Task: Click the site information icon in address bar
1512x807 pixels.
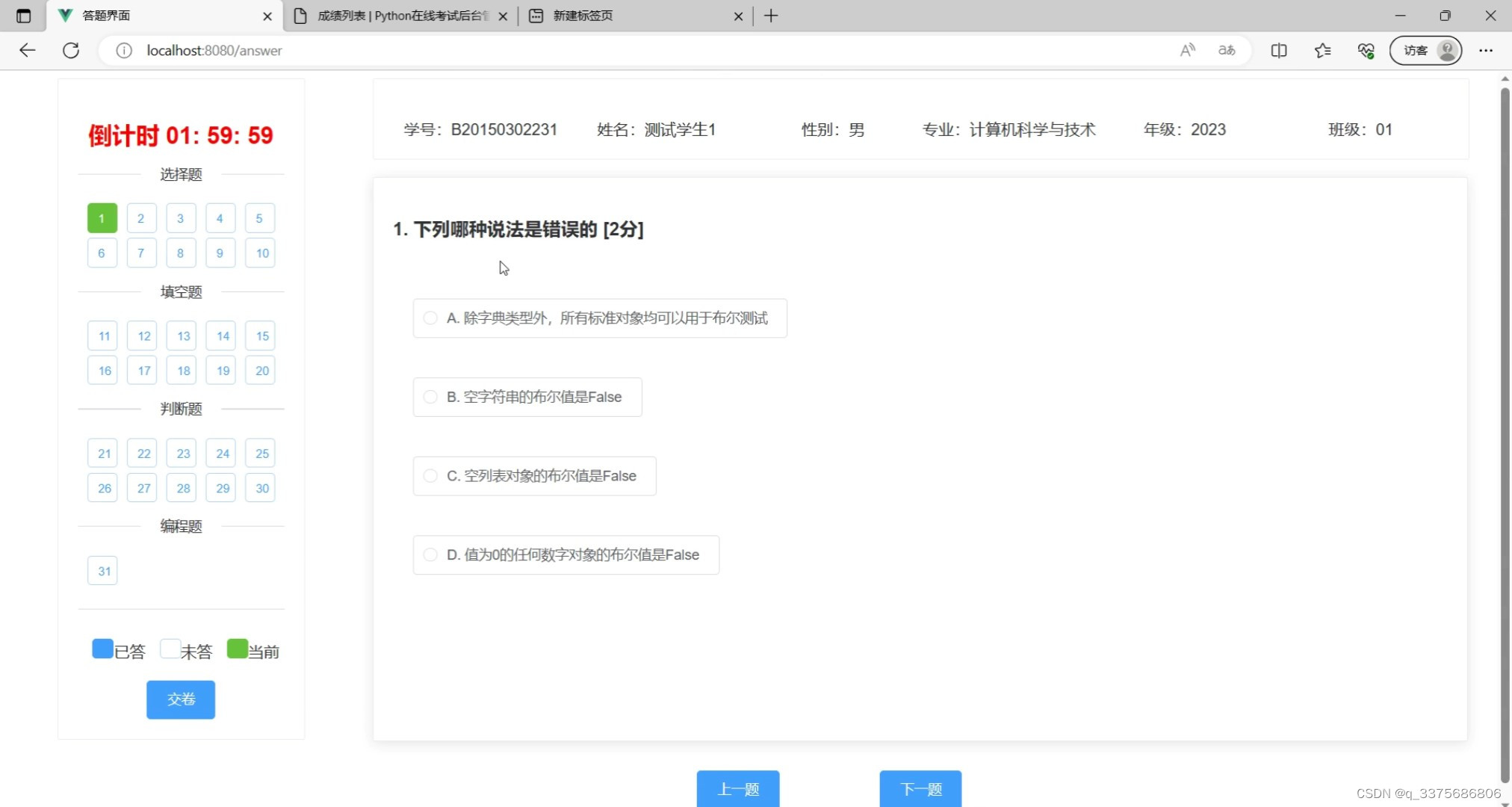Action: (x=124, y=50)
